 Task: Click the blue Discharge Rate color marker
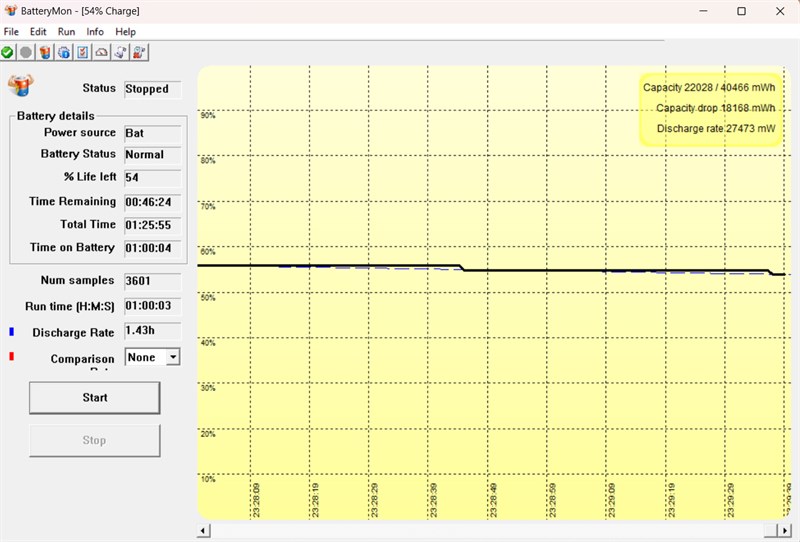[12, 331]
